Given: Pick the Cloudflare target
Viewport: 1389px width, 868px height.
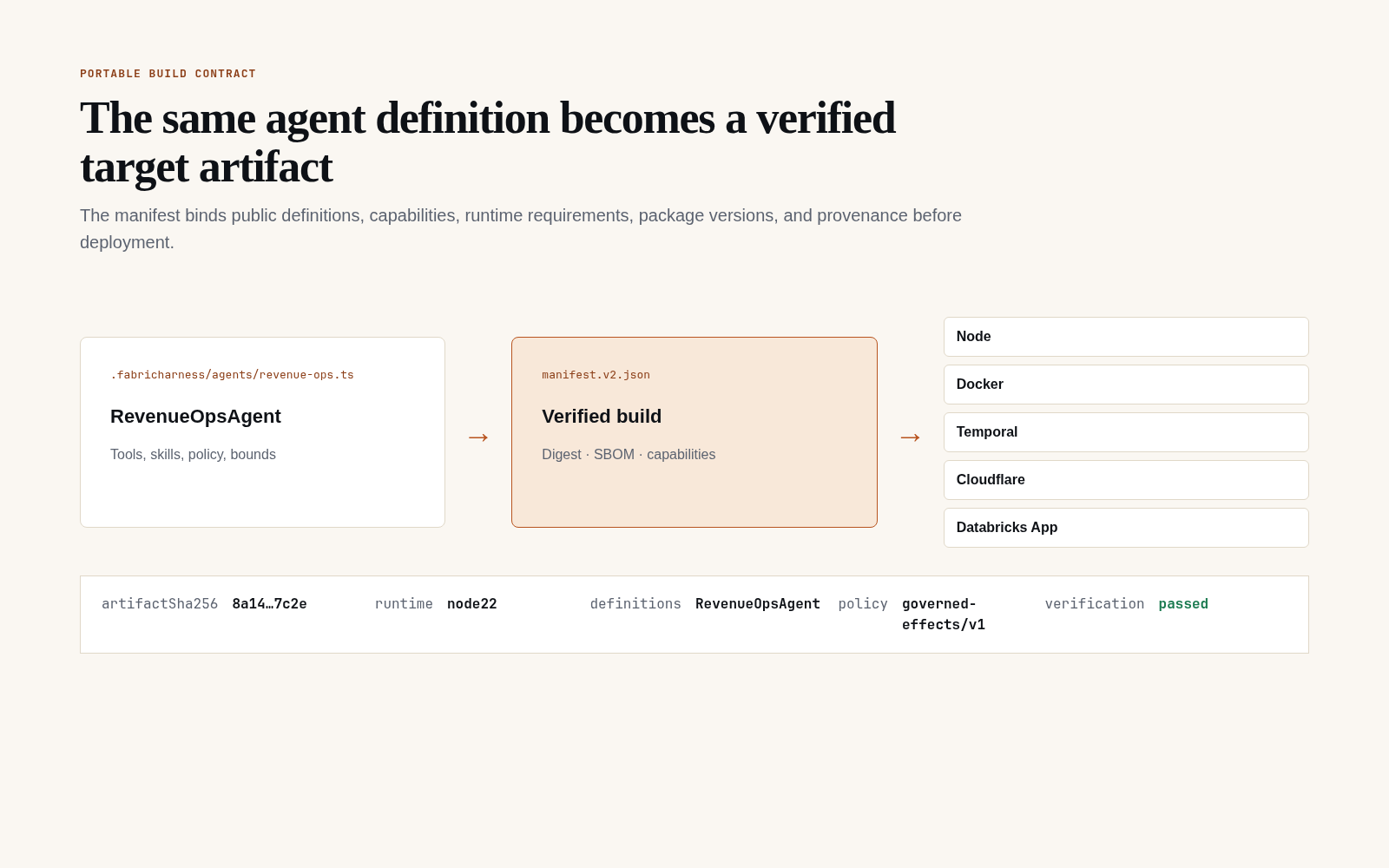Looking at the screenshot, I should click(1126, 480).
